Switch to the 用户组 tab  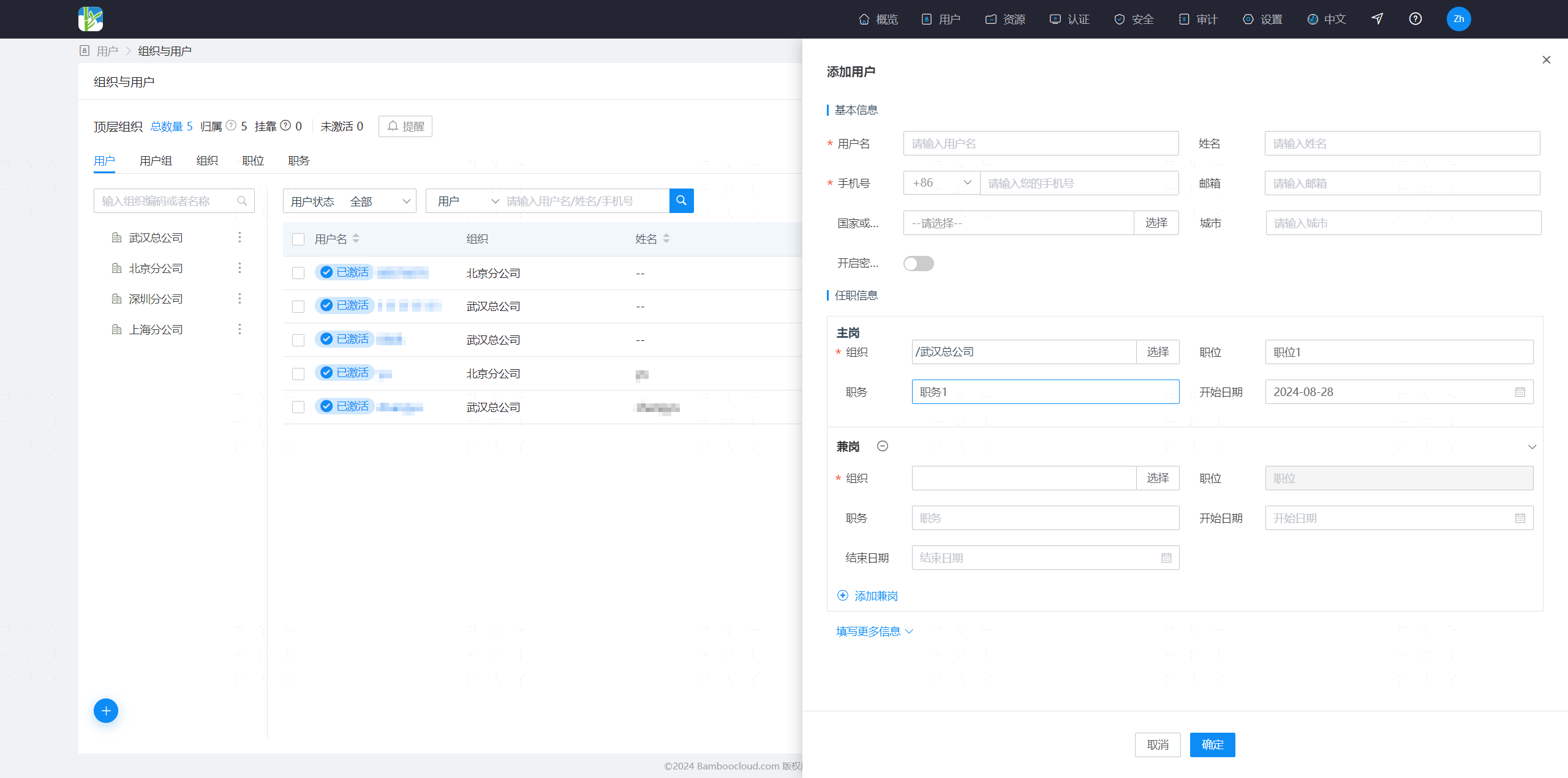point(156,160)
